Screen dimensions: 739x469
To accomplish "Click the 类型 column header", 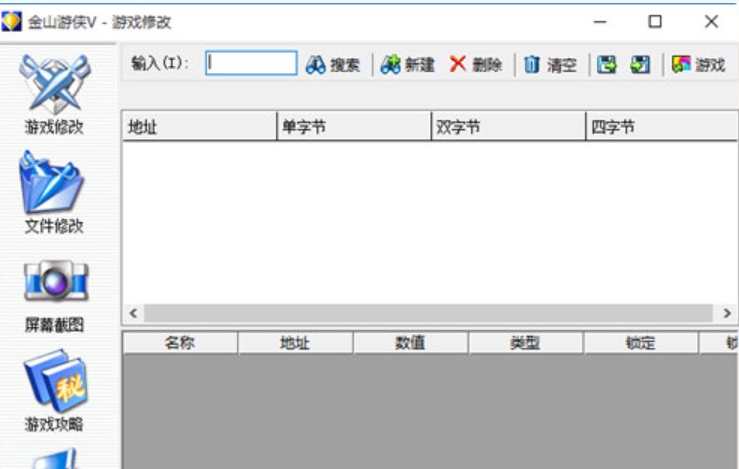I will point(525,343).
